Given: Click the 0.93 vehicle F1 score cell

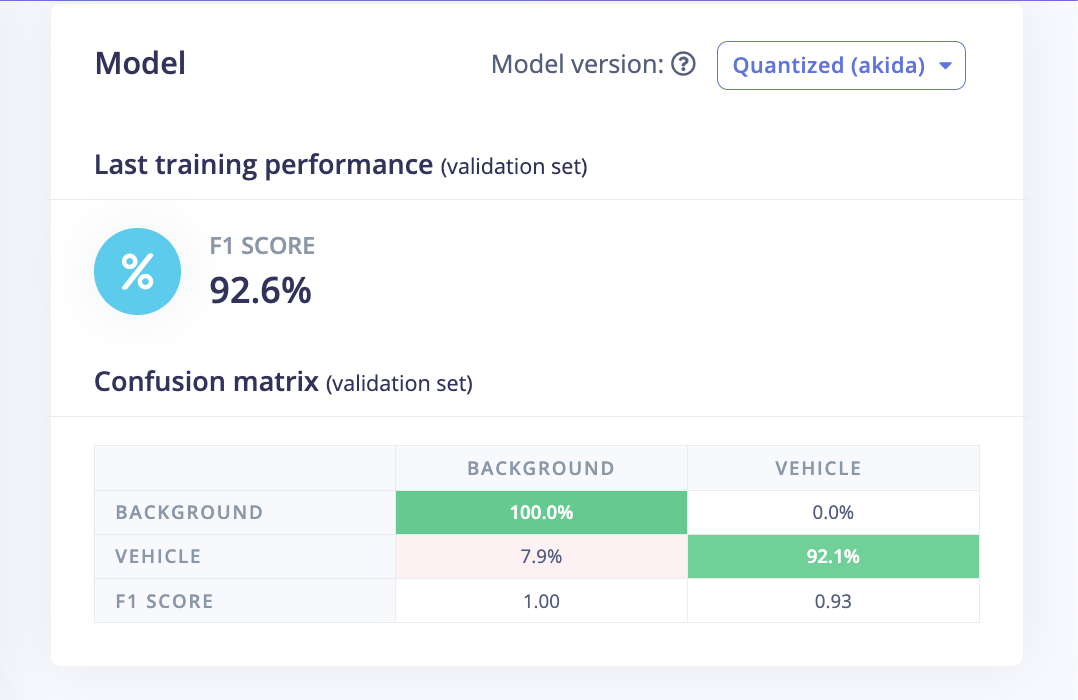Looking at the screenshot, I should tap(833, 601).
